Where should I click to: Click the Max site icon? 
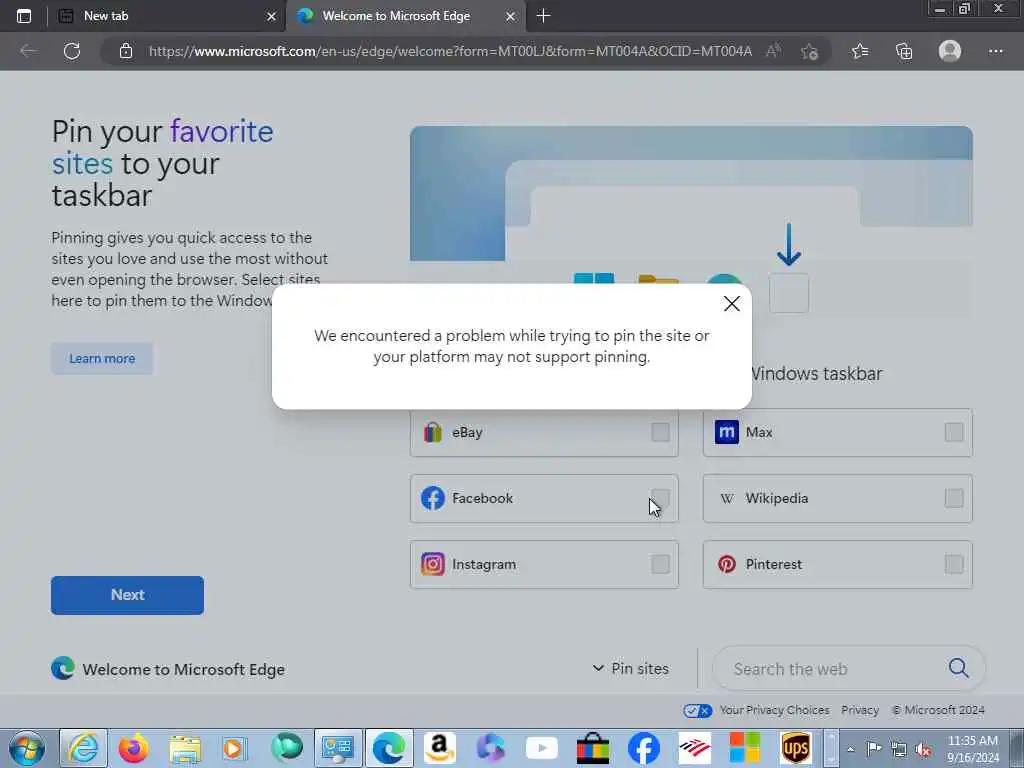coord(726,432)
